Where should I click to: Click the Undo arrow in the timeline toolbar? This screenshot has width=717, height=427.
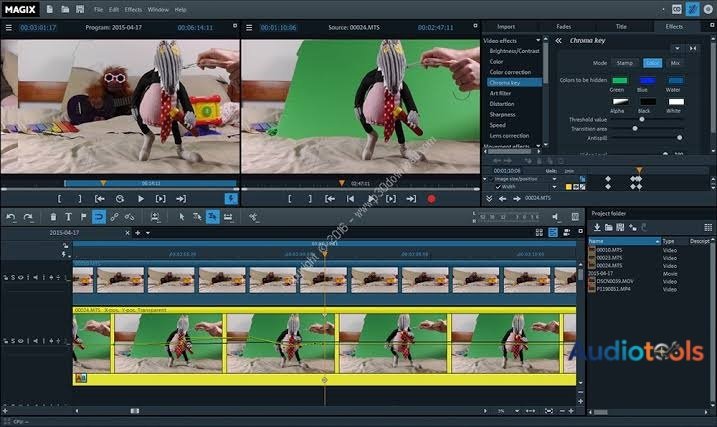11,217
